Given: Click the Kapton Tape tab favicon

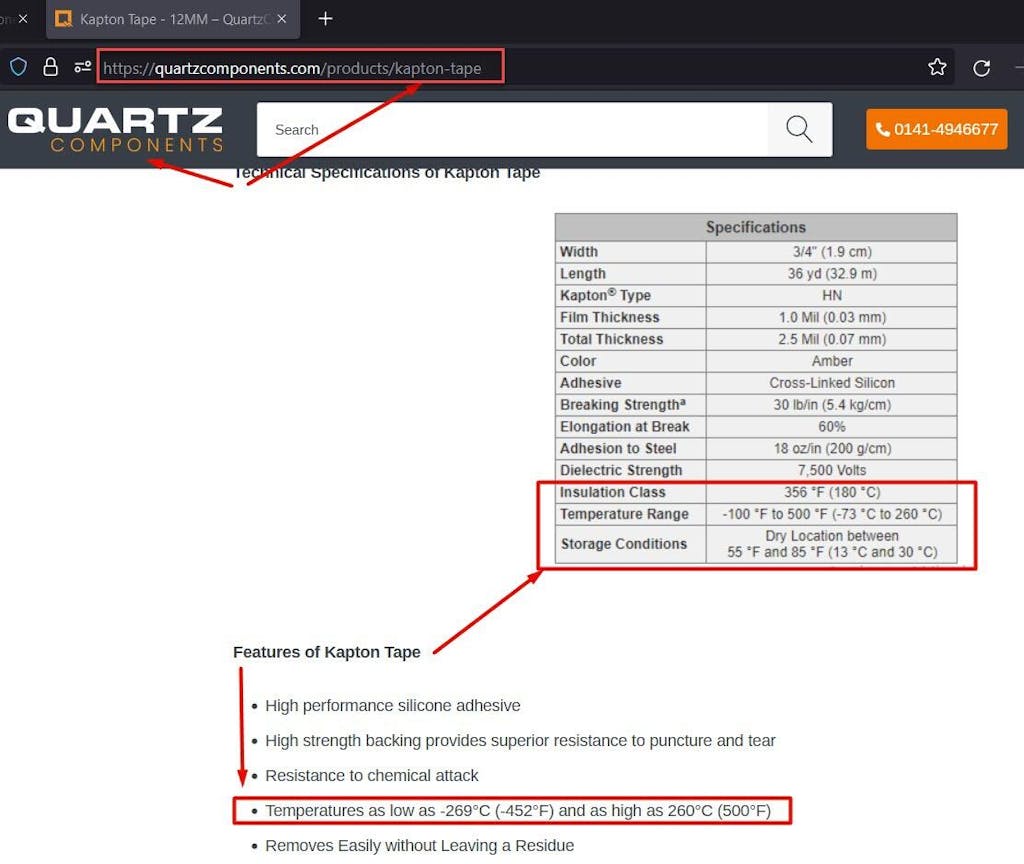Looking at the screenshot, I should coord(64,19).
